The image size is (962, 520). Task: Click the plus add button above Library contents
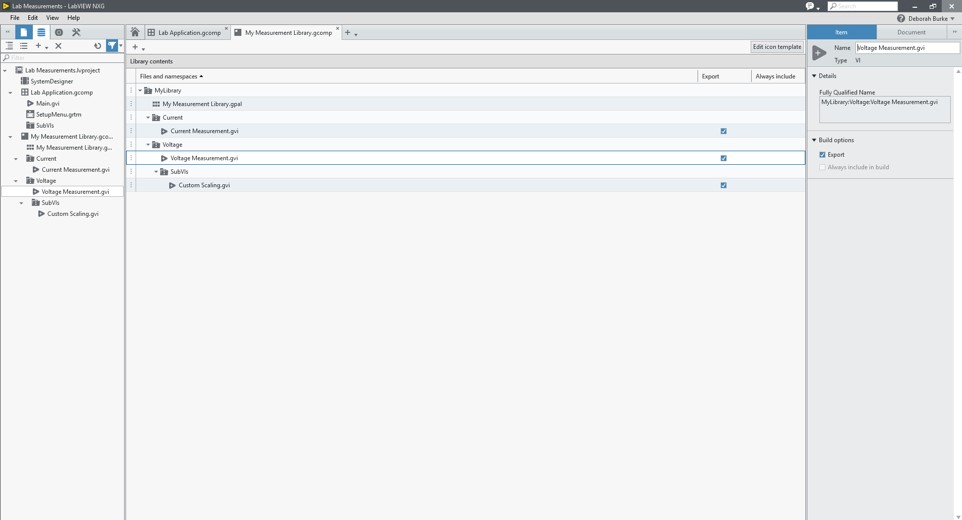click(x=136, y=47)
